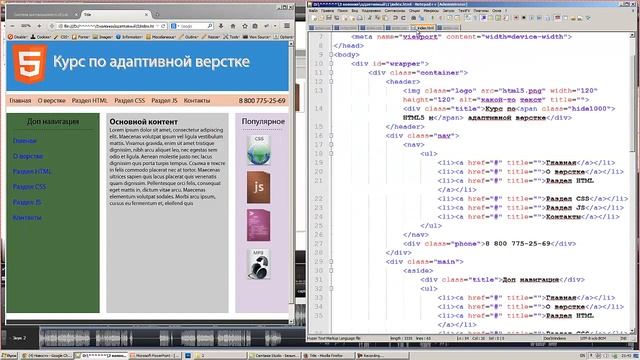
Task: Close the Title tab in Firefox
Action: tap(147, 14)
